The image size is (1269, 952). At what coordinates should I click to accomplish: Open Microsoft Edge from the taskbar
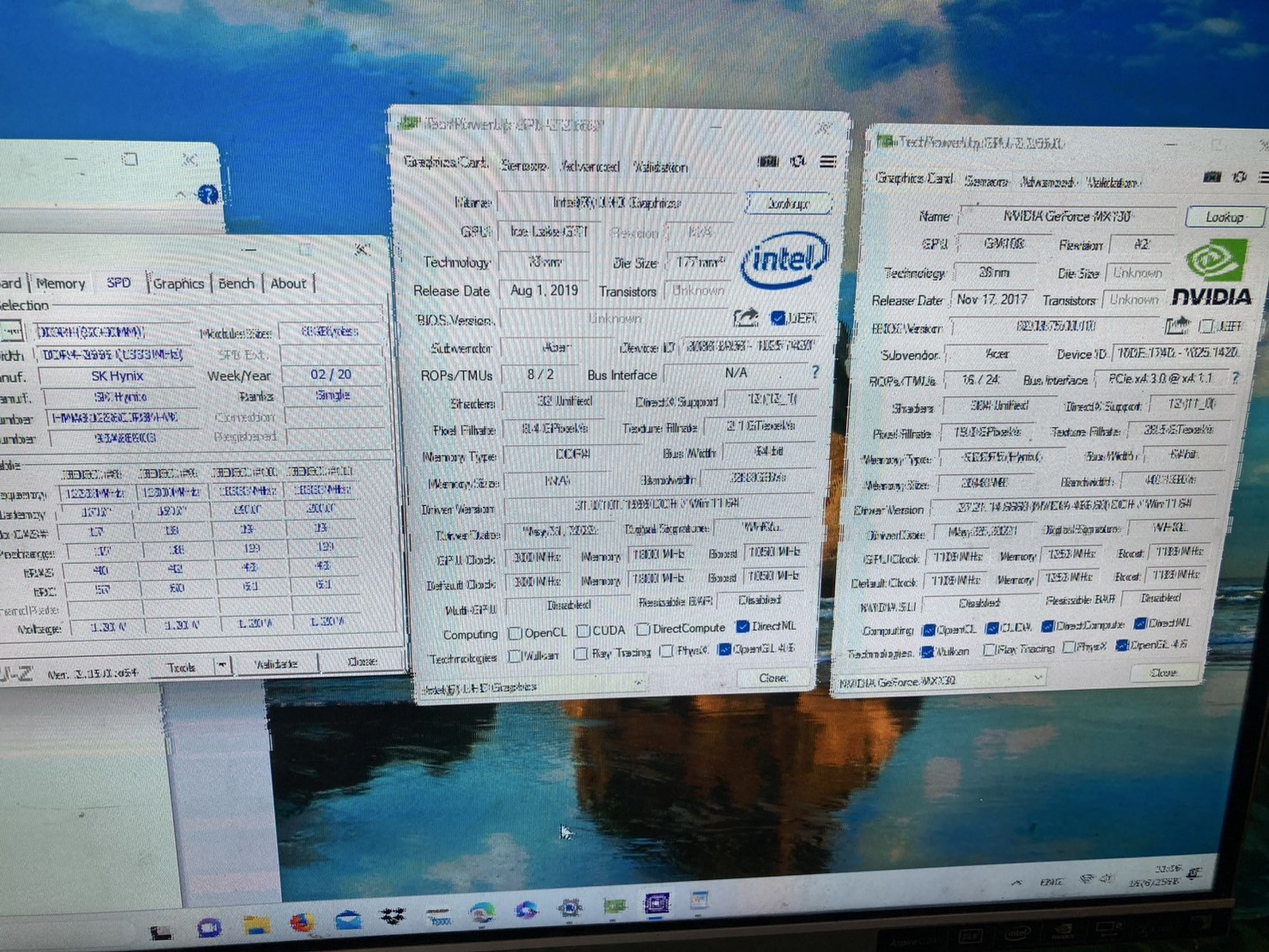pos(481,912)
